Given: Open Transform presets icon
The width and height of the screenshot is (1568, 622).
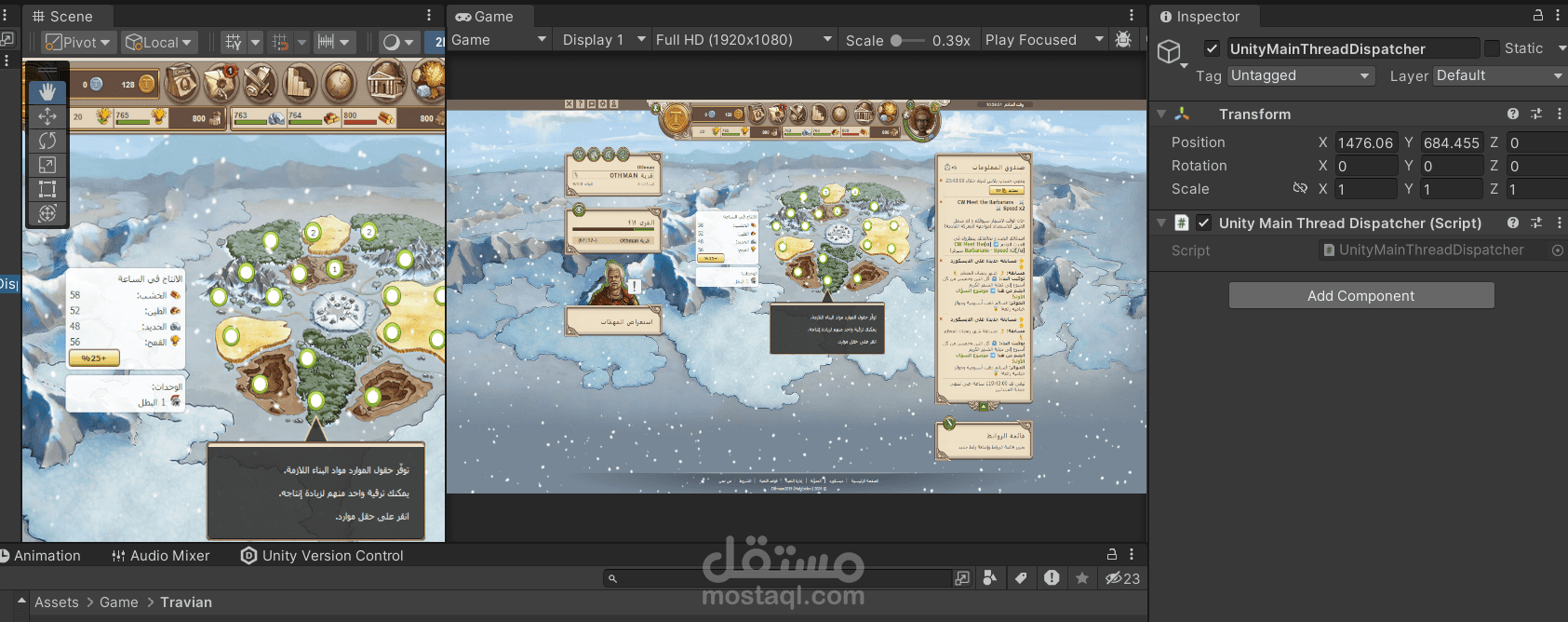Looking at the screenshot, I should [1536, 115].
